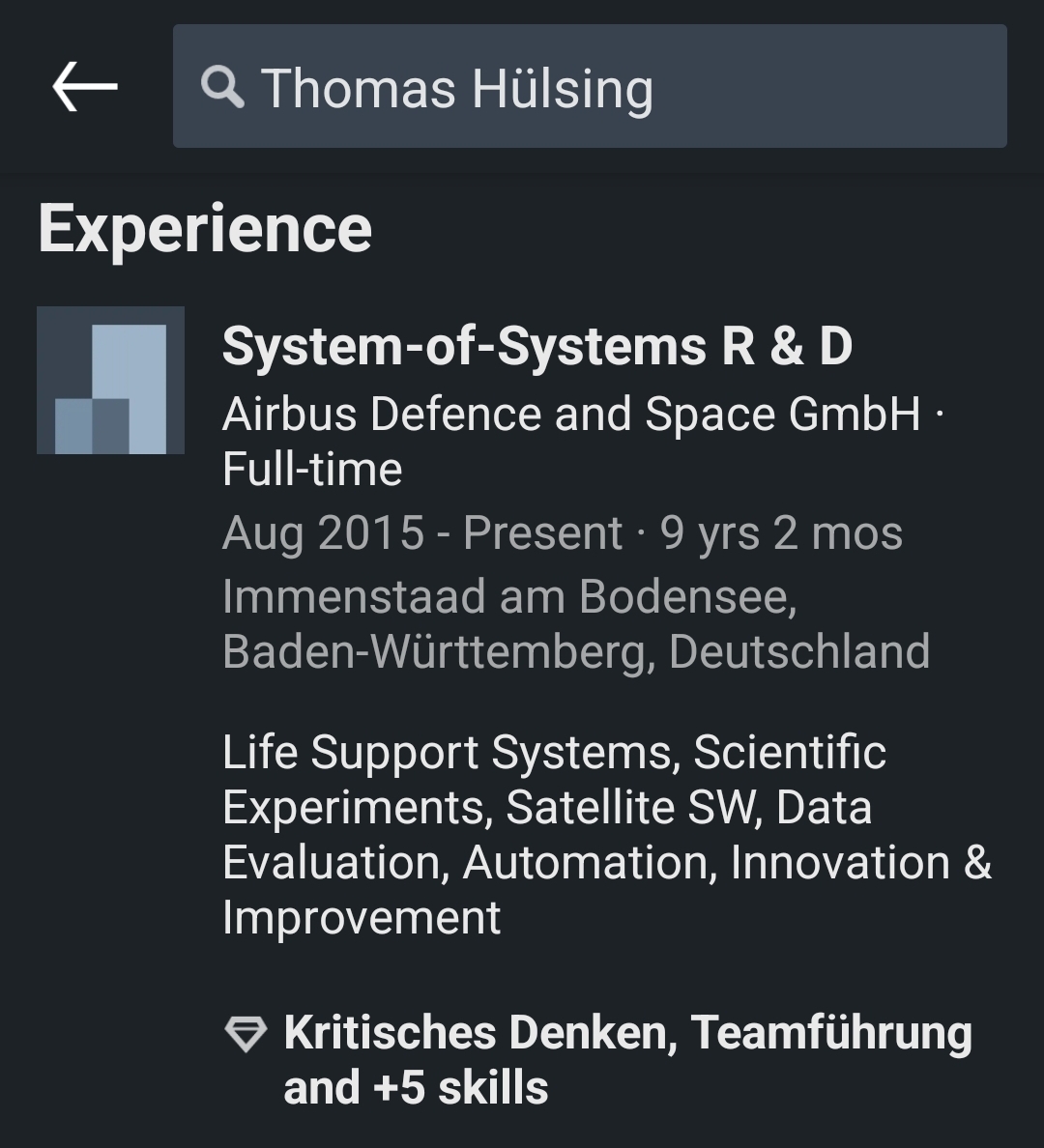Click the Full-time employment label
This screenshot has height=1148, width=1044.
[312, 469]
